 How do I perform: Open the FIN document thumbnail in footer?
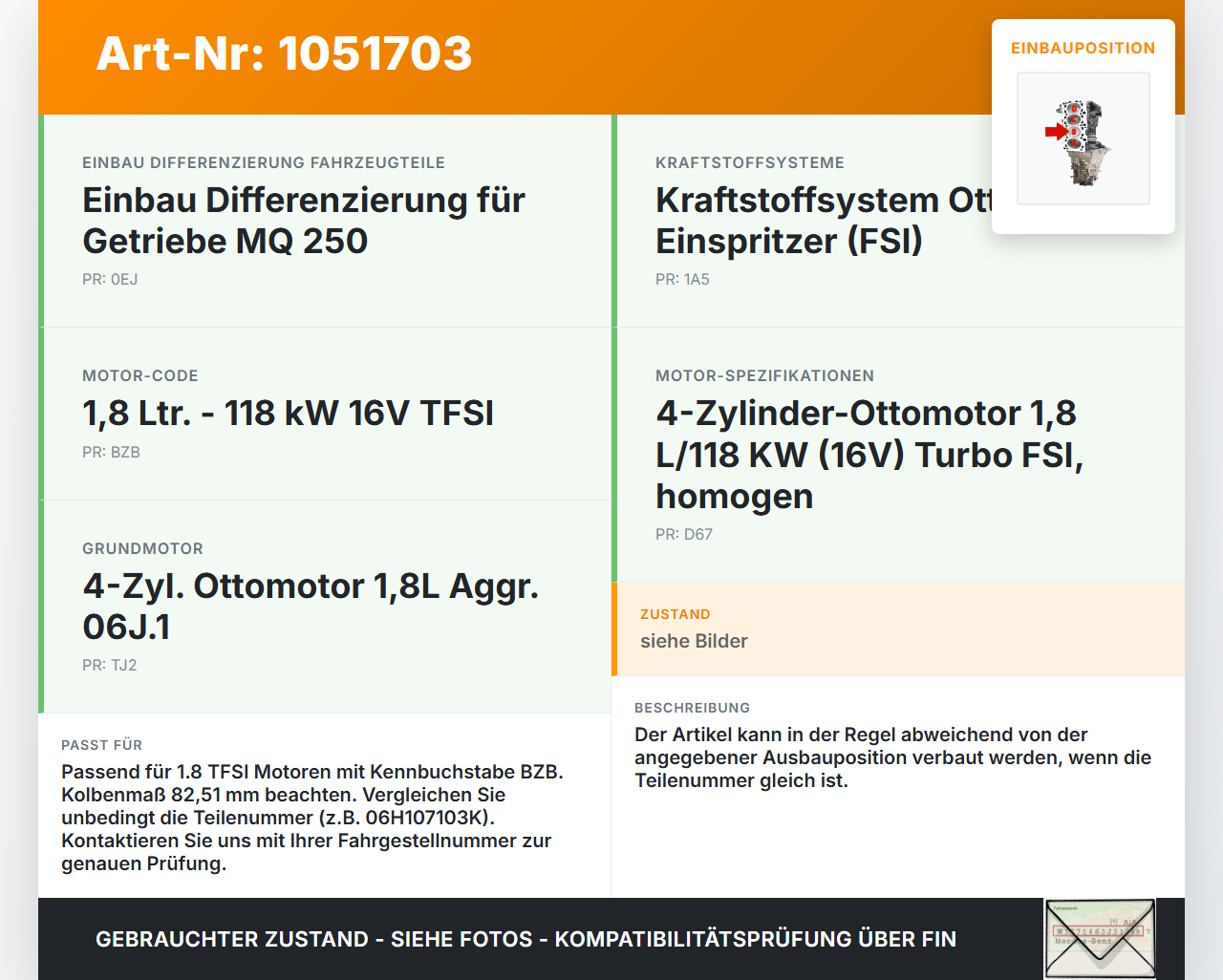tap(1100, 939)
